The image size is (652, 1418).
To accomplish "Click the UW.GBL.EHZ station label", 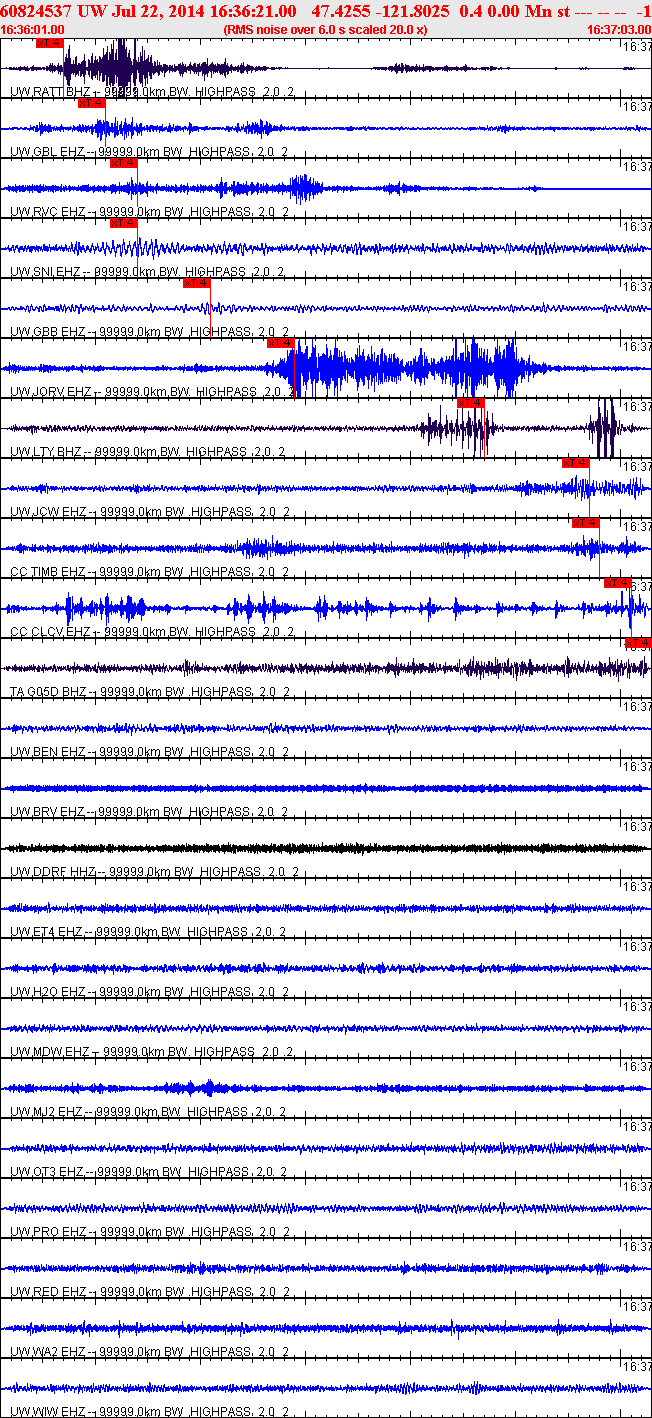I will point(150,152).
